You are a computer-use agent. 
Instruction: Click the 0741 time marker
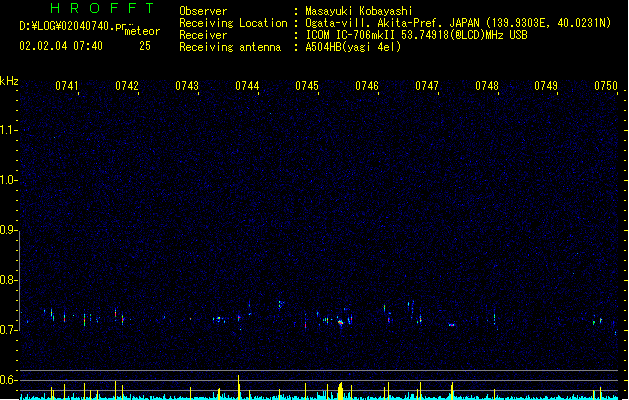click(67, 86)
